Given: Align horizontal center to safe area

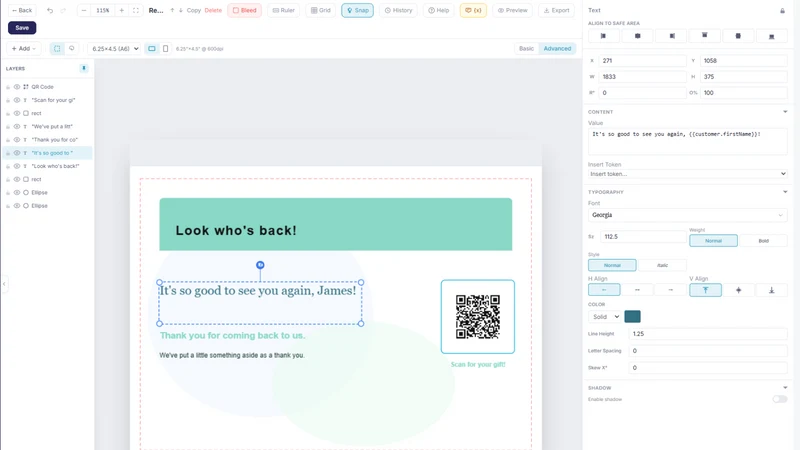Looking at the screenshot, I should (637, 36).
